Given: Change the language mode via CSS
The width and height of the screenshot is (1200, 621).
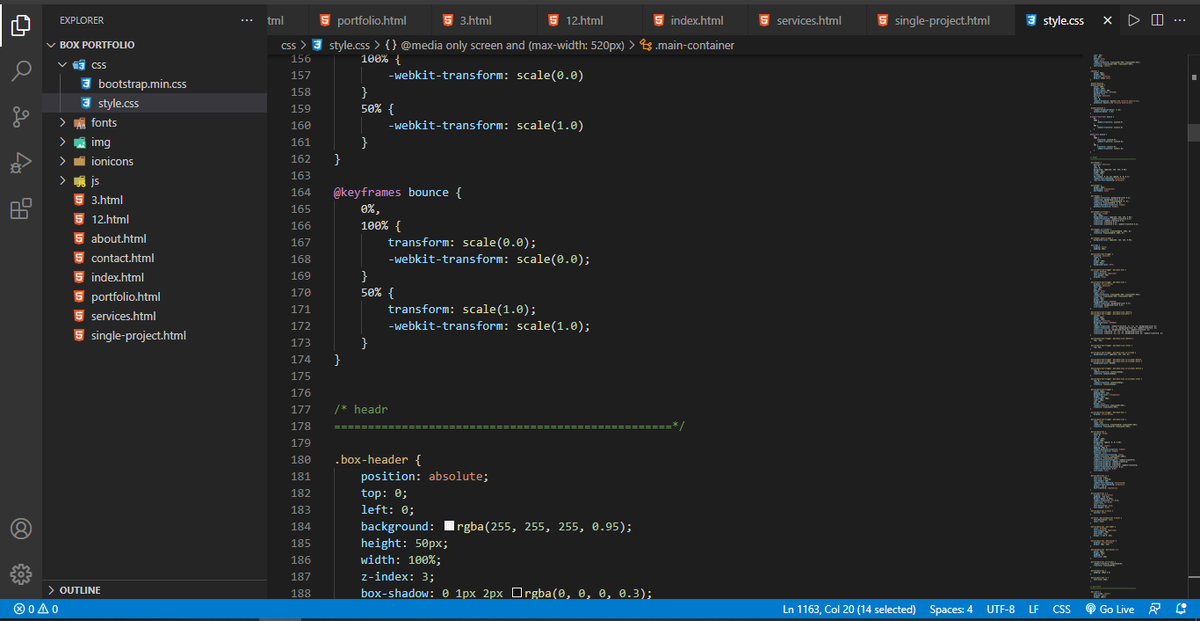Looking at the screenshot, I should pos(1062,609).
